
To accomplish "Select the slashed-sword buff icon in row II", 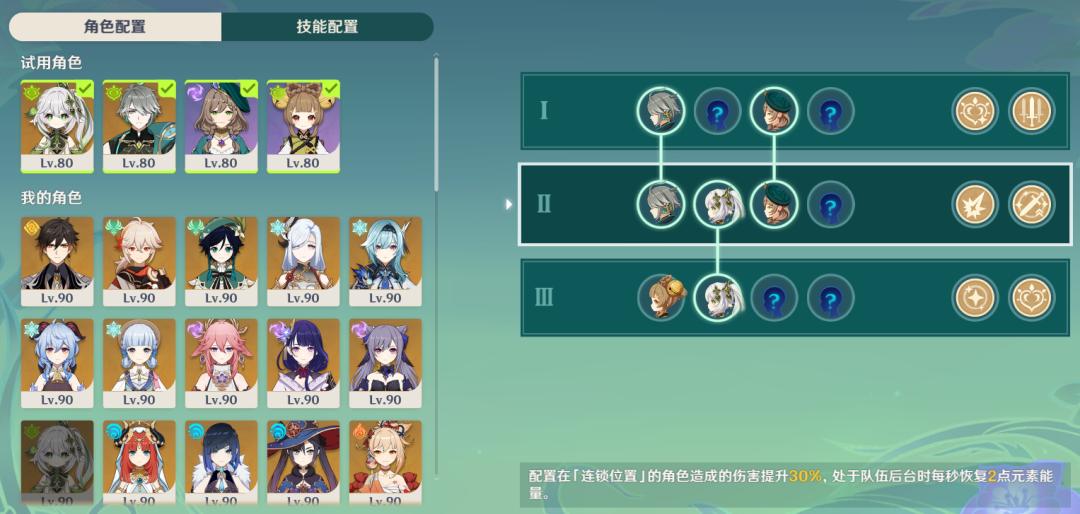I will pos(1032,205).
